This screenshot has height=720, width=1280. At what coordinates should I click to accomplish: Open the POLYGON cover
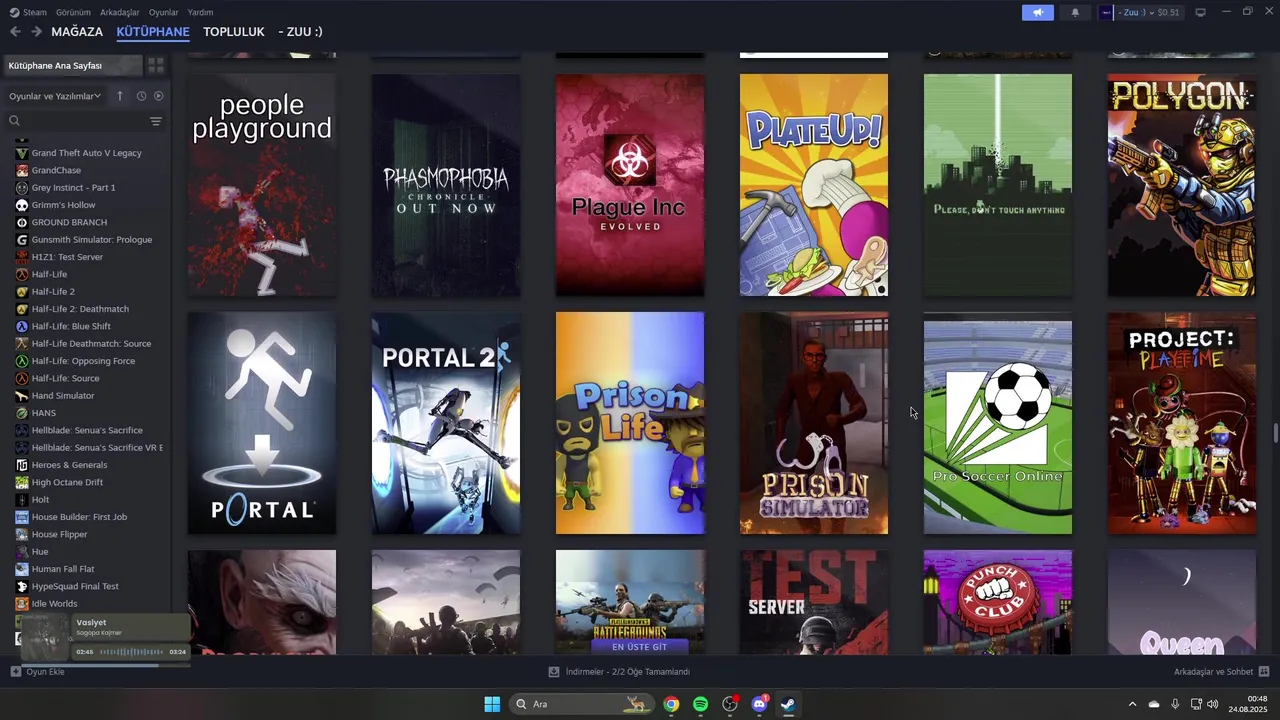coord(1182,185)
